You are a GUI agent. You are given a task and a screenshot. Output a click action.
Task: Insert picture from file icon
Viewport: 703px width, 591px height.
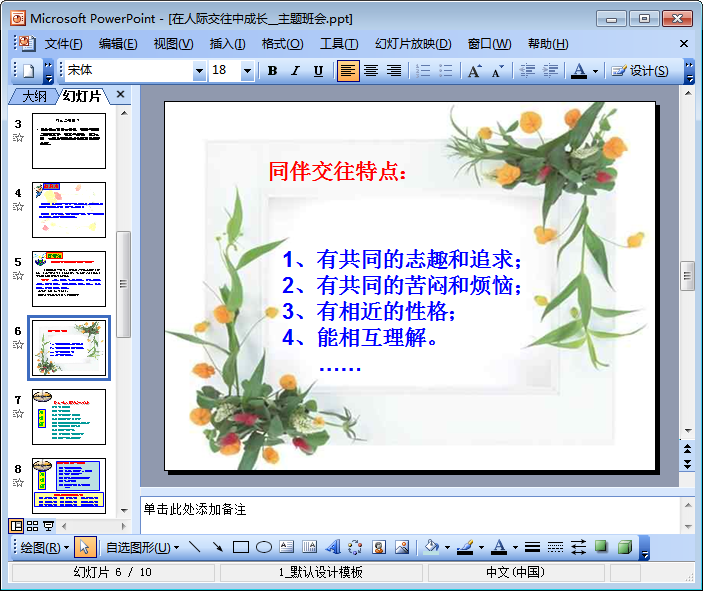pyautogui.click(x=402, y=548)
